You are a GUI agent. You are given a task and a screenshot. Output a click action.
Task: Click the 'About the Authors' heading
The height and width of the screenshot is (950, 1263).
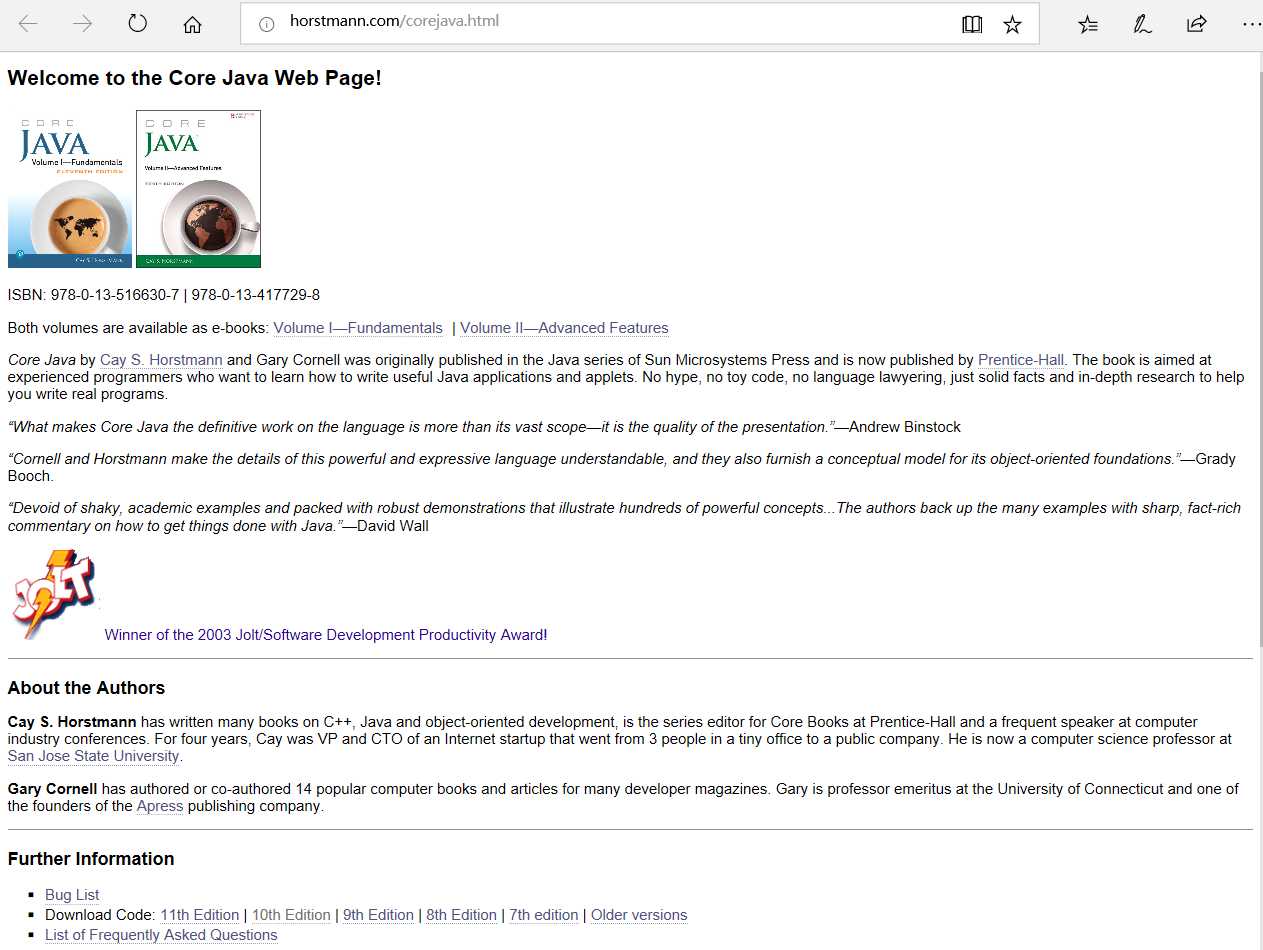point(86,688)
